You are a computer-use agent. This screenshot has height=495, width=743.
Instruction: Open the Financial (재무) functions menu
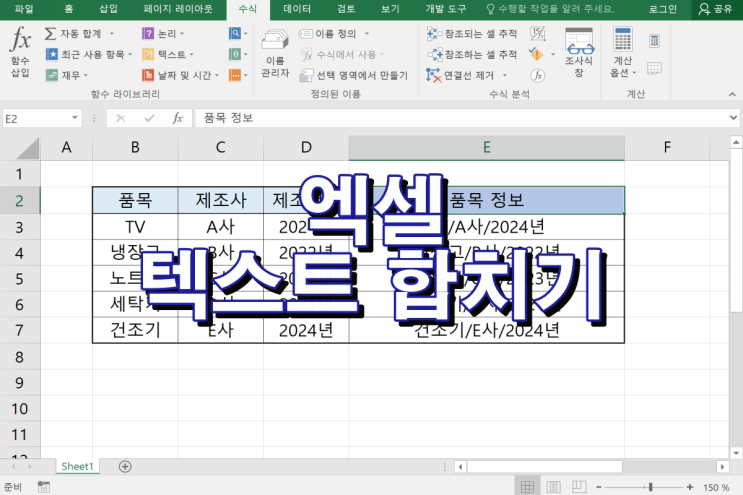point(63,75)
